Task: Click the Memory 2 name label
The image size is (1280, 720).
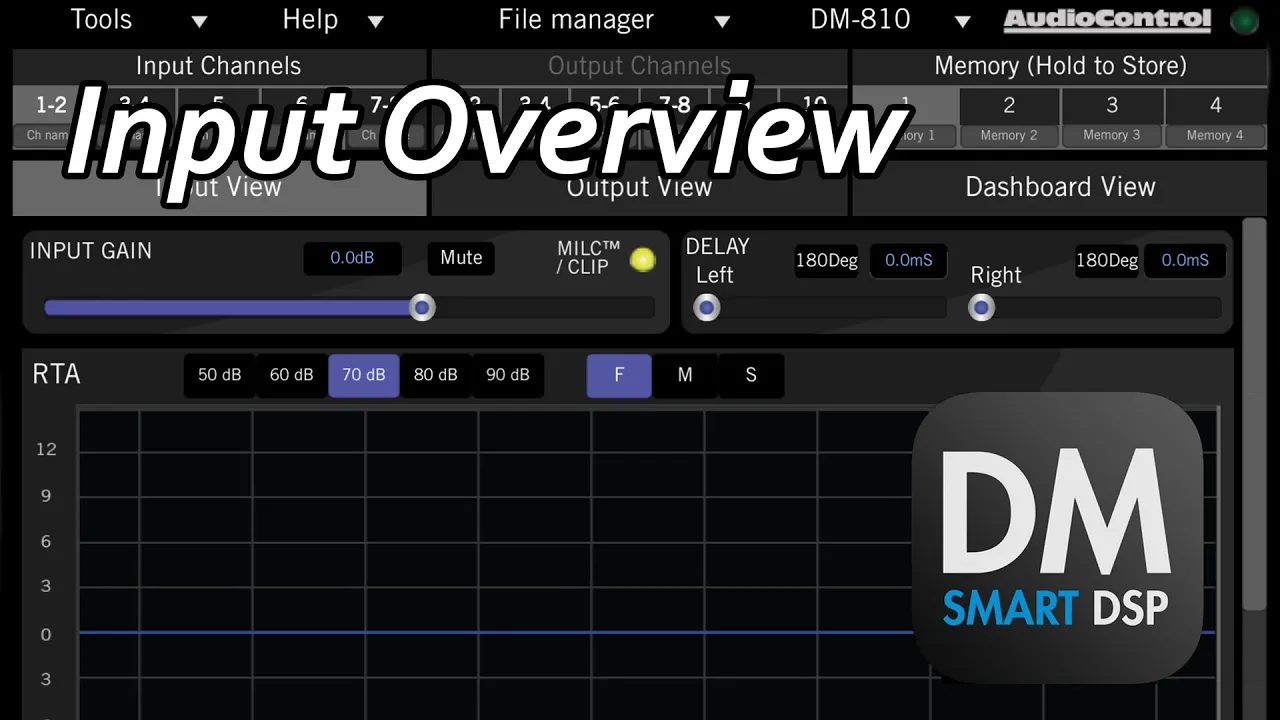Action: click(1009, 136)
